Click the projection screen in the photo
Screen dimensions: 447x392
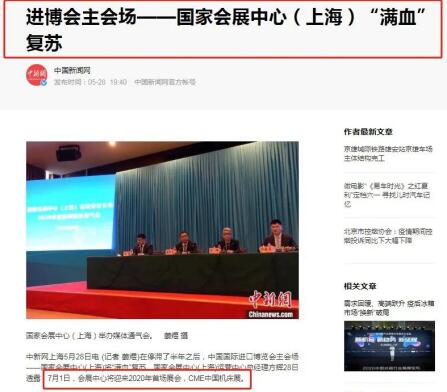71,213
